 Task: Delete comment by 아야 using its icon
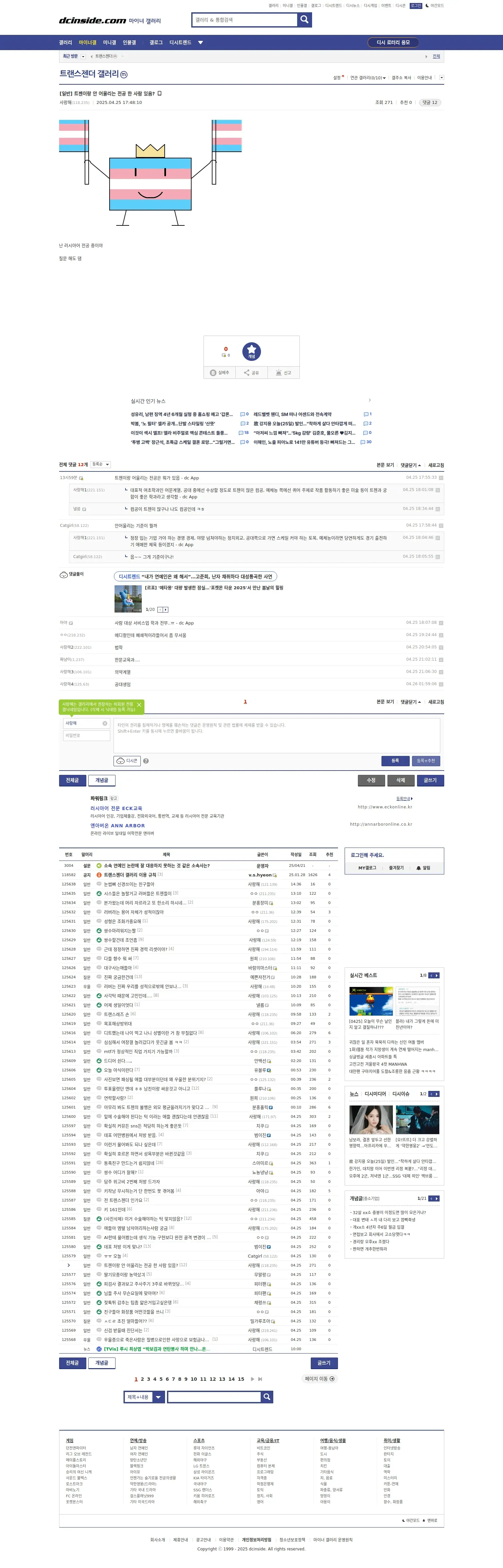tap(441, 623)
